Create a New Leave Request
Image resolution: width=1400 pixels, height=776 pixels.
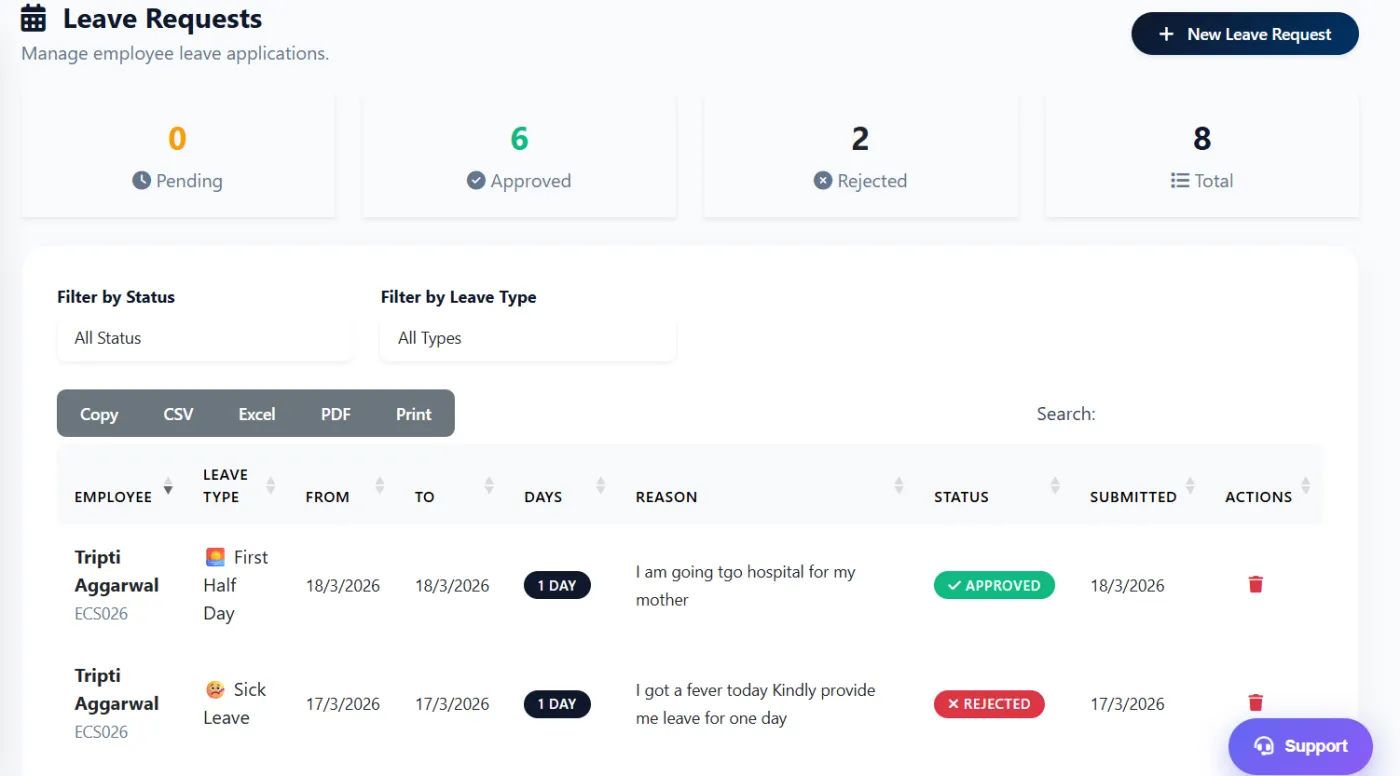tap(1245, 34)
